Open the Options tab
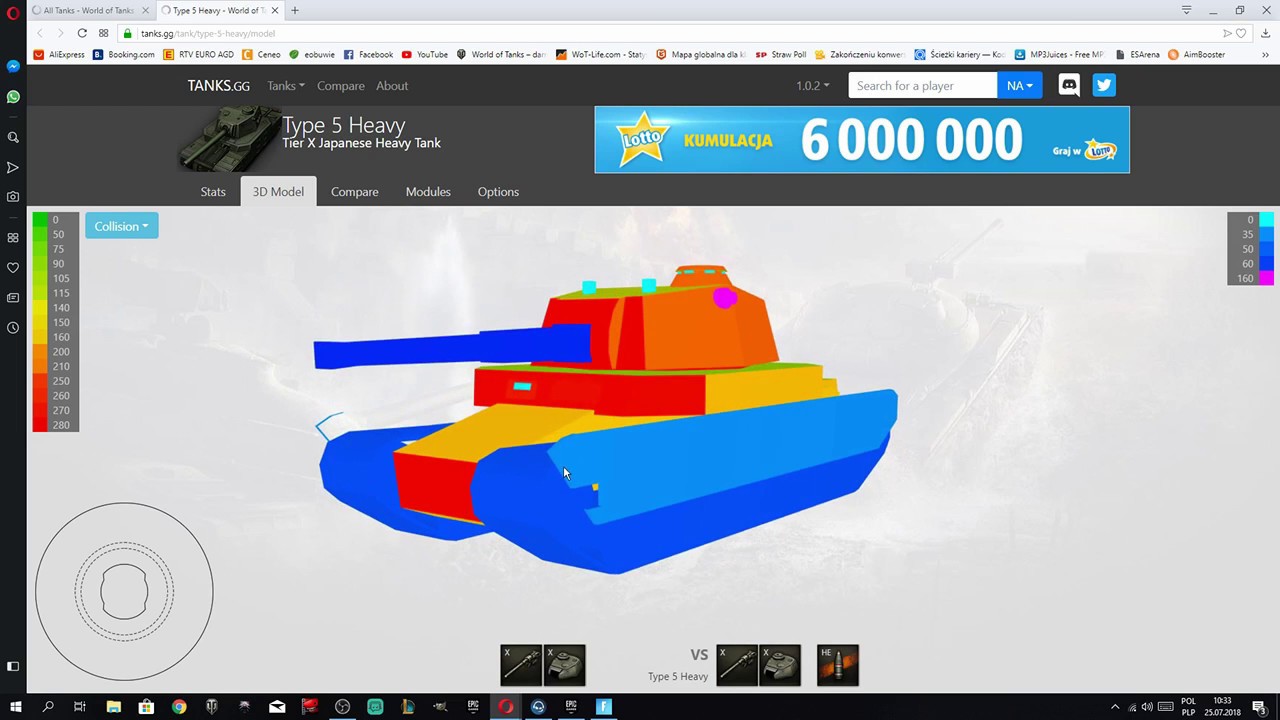 [498, 192]
